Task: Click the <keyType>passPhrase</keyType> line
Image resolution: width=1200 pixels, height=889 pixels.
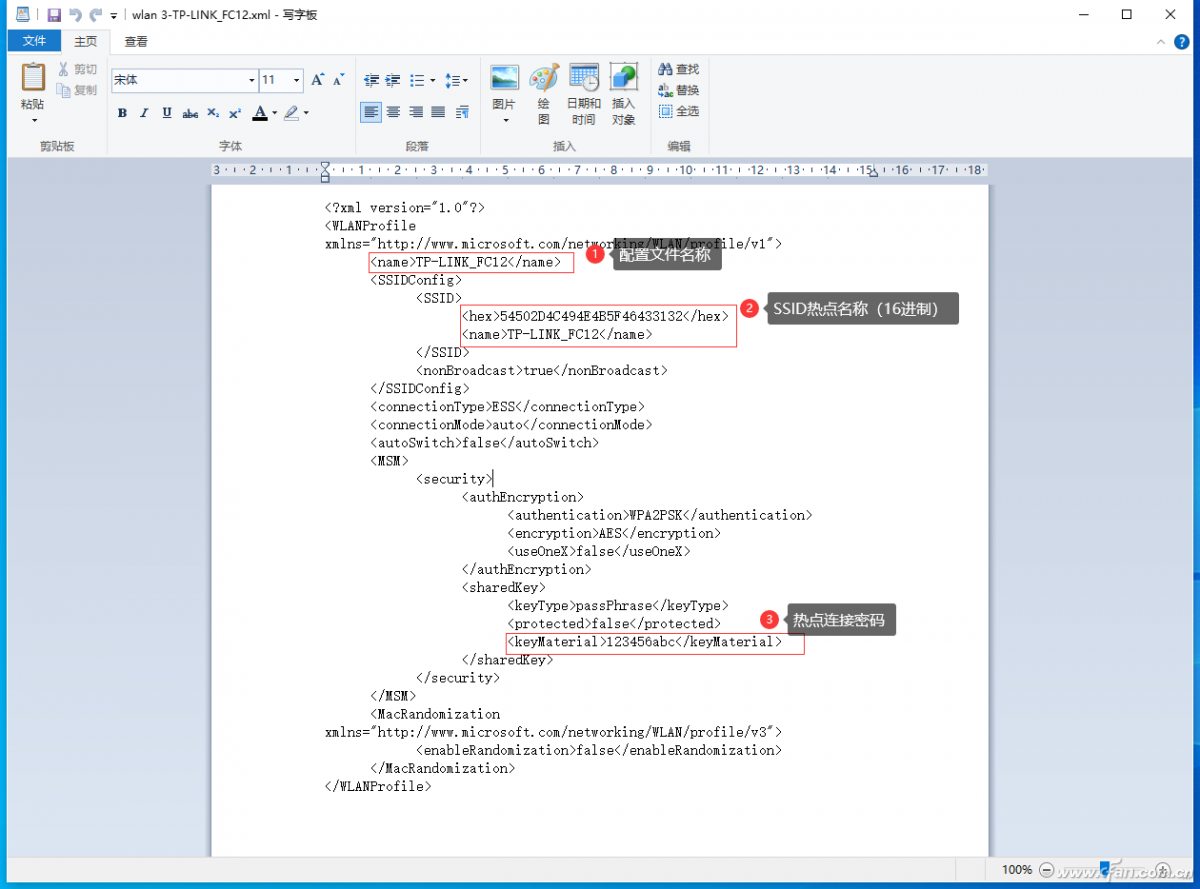Action: point(618,606)
